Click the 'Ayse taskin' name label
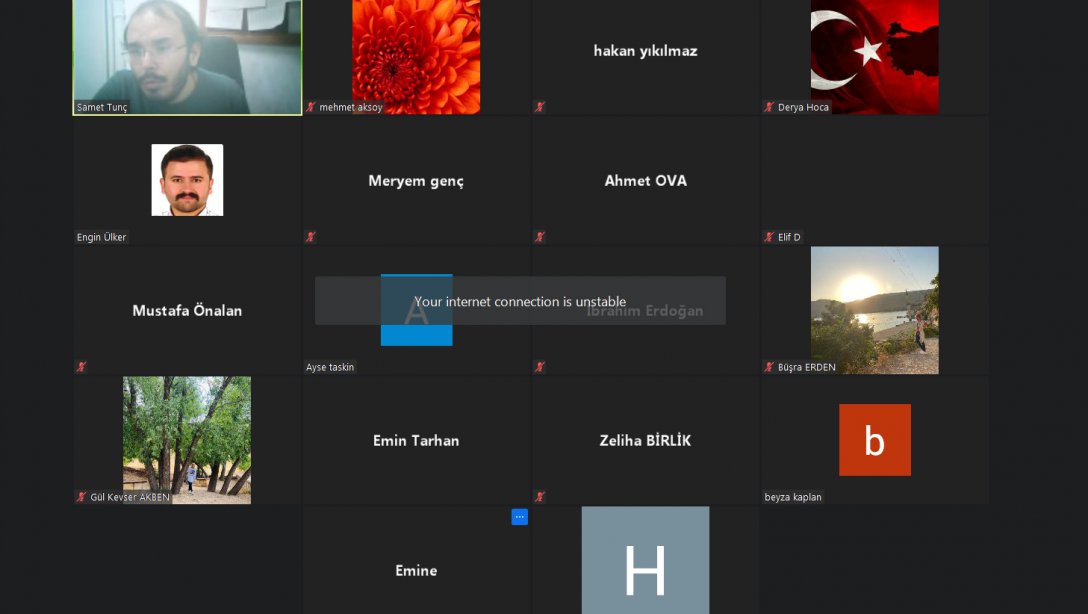 click(x=330, y=367)
